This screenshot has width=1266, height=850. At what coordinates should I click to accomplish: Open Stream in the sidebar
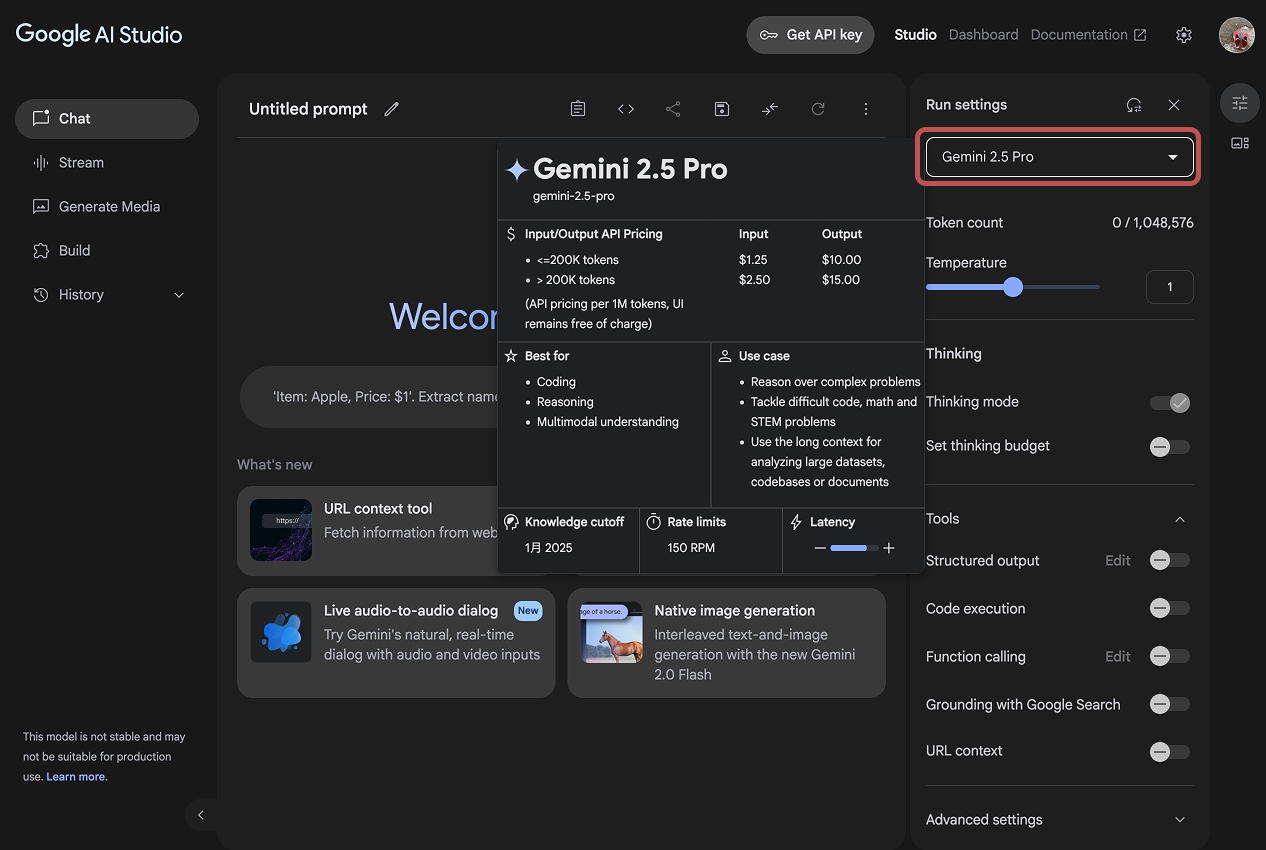tap(107, 162)
